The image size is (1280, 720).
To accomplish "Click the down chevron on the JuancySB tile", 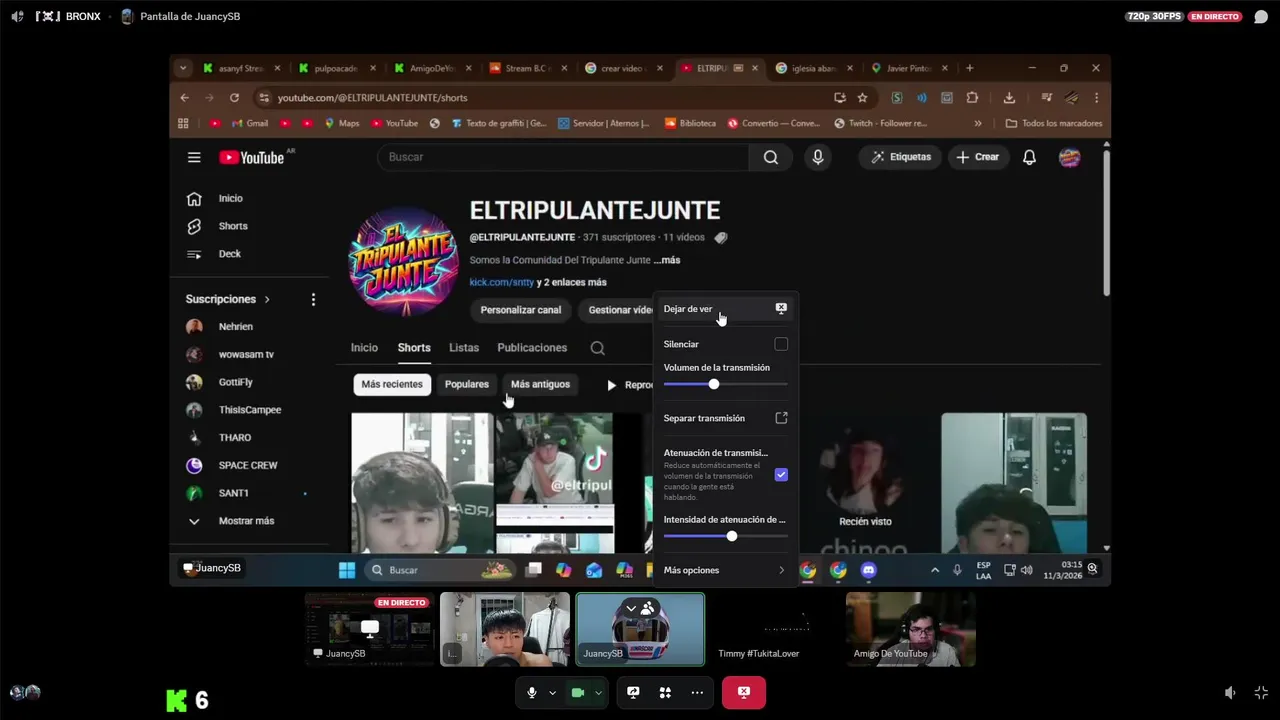I will point(631,608).
